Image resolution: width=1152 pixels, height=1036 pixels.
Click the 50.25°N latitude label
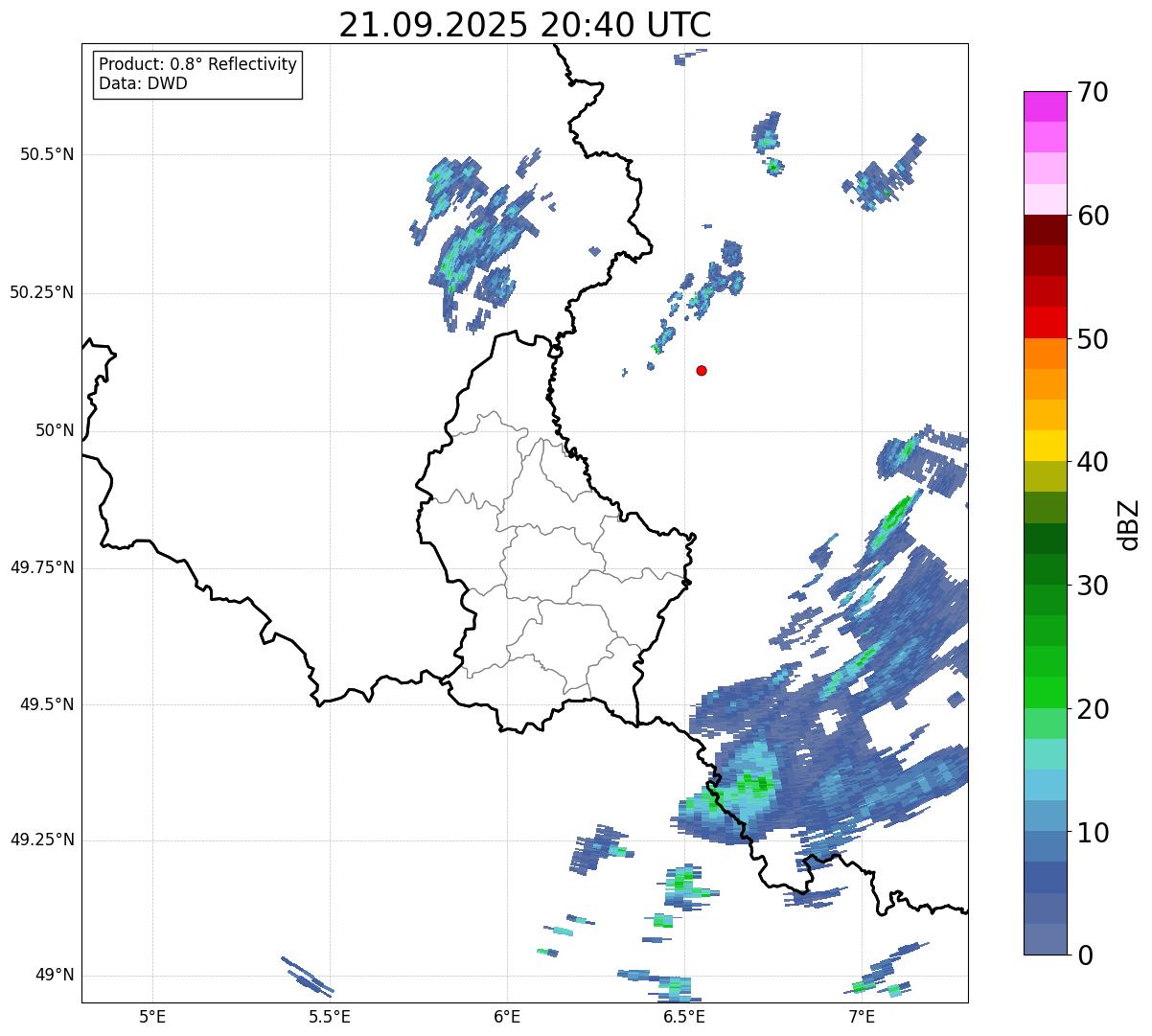(x=41, y=292)
